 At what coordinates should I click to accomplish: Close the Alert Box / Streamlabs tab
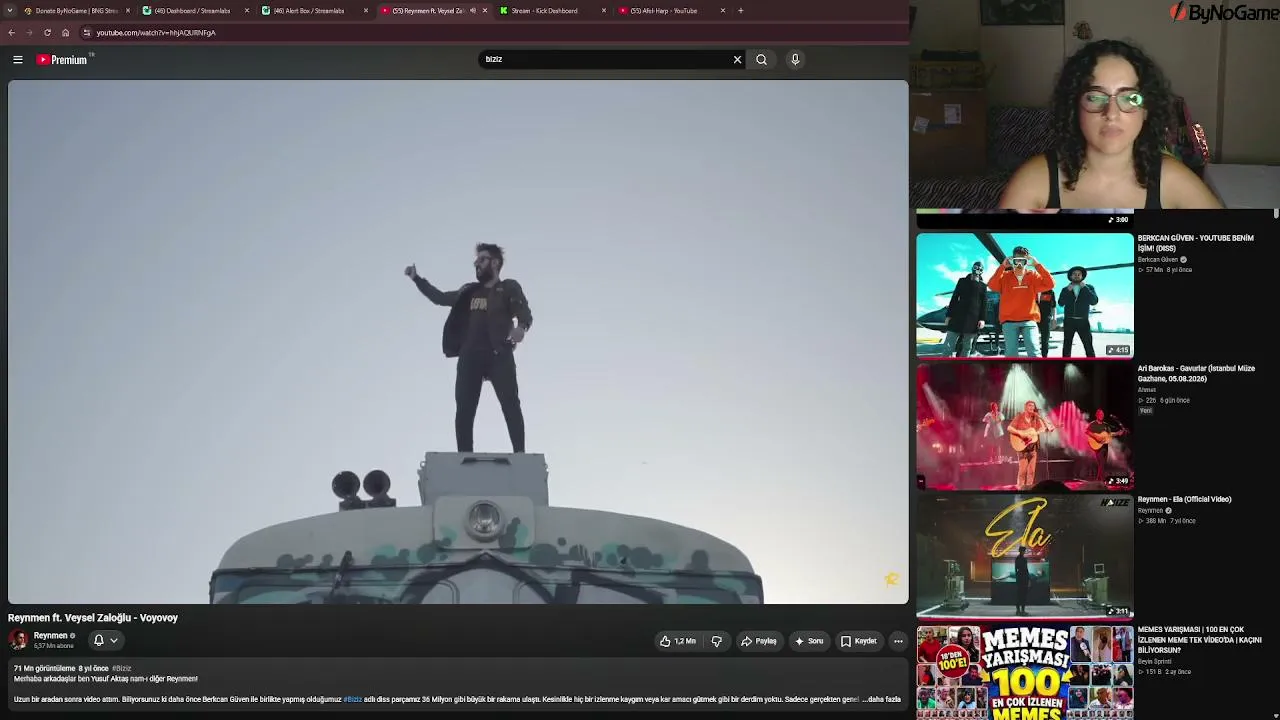[x=366, y=11]
